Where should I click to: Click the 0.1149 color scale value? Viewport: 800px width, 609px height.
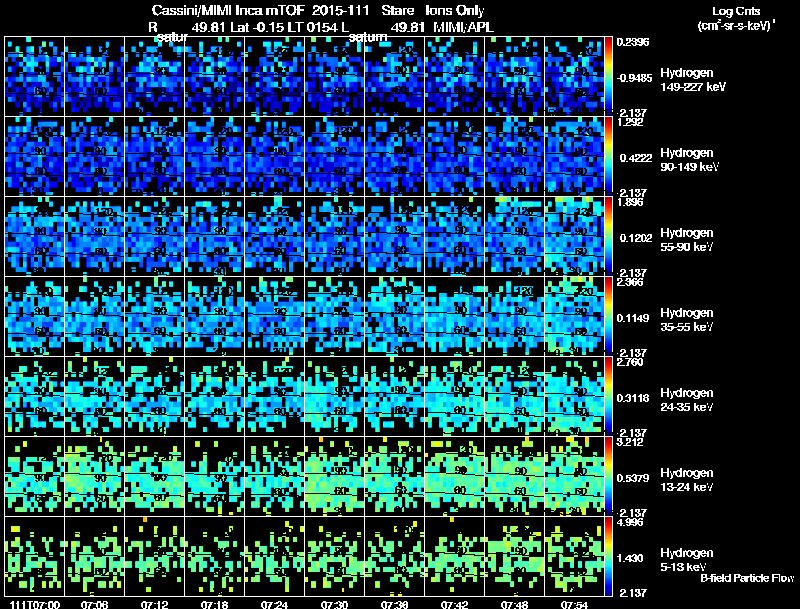tap(633, 318)
